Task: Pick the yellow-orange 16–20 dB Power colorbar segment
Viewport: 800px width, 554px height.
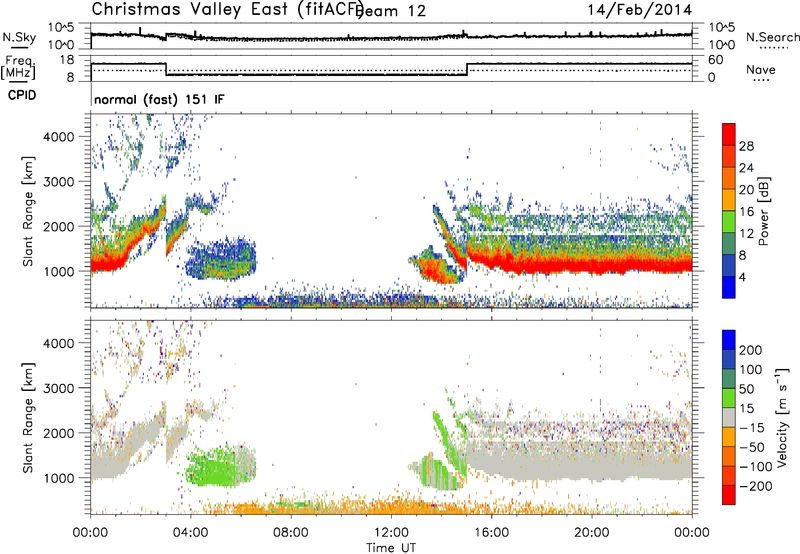Action: point(729,199)
